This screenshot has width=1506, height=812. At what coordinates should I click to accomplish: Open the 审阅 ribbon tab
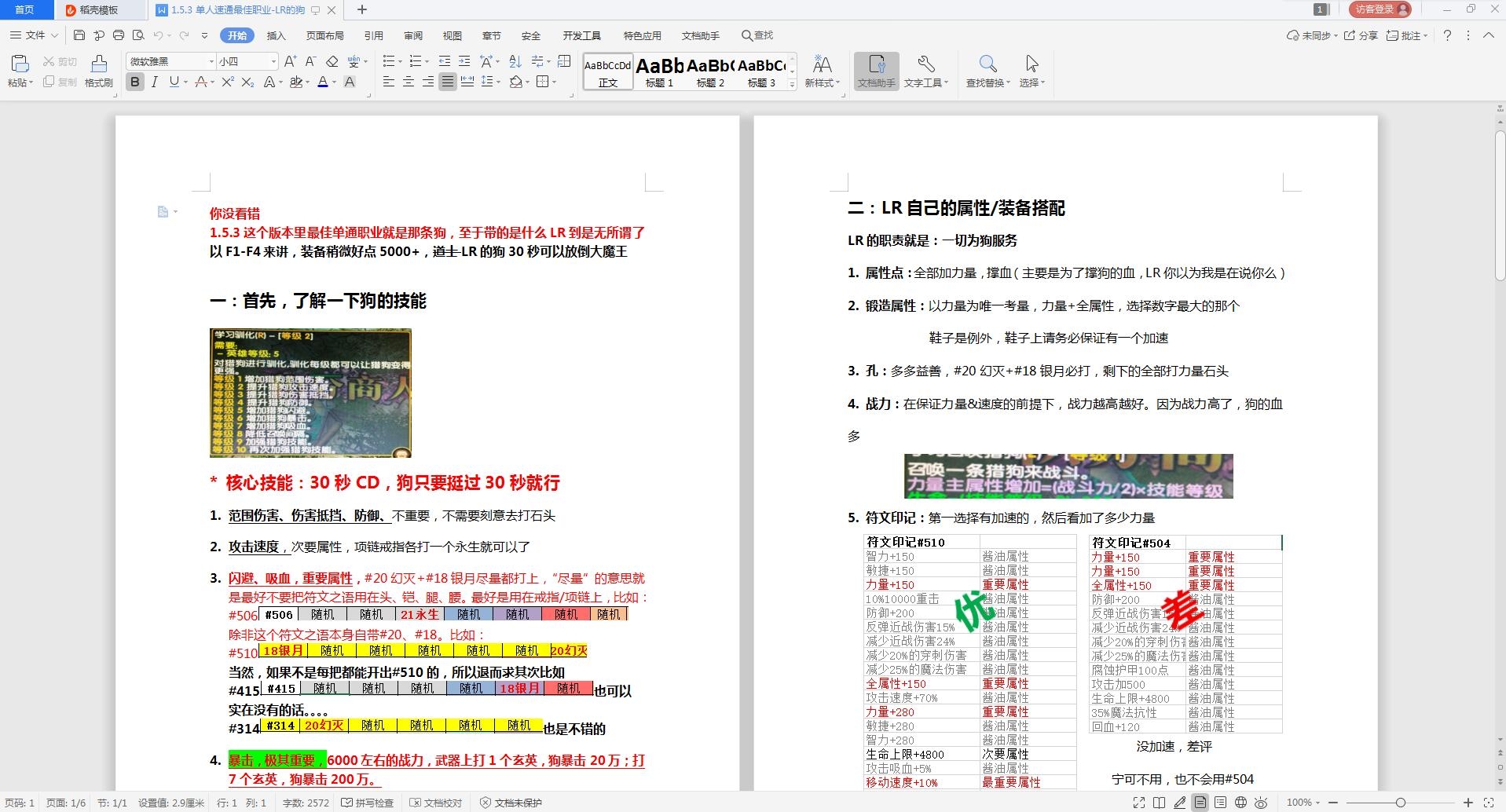(x=413, y=35)
